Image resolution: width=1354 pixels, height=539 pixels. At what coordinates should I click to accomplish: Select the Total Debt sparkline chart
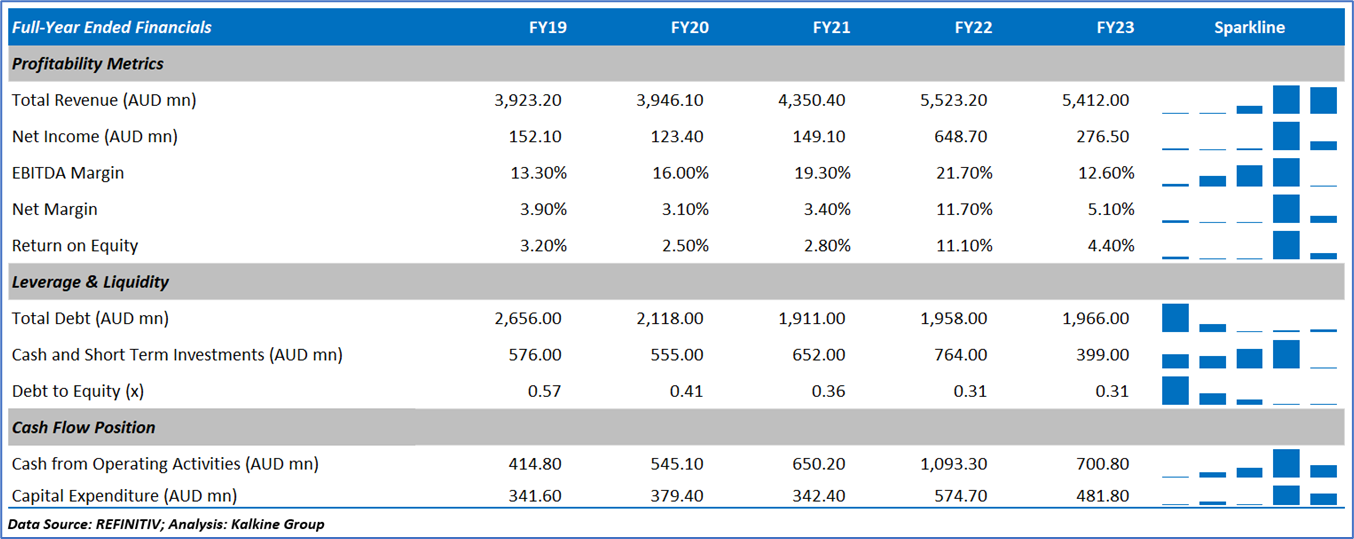click(x=1249, y=318)
